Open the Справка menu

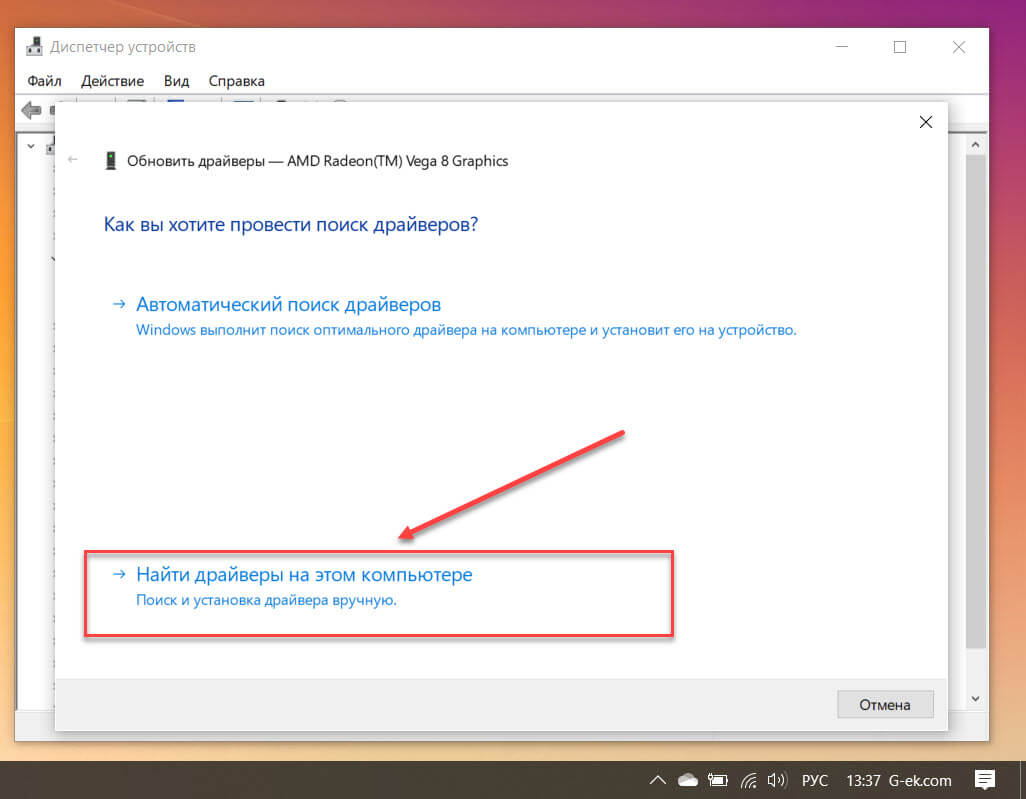236,81
